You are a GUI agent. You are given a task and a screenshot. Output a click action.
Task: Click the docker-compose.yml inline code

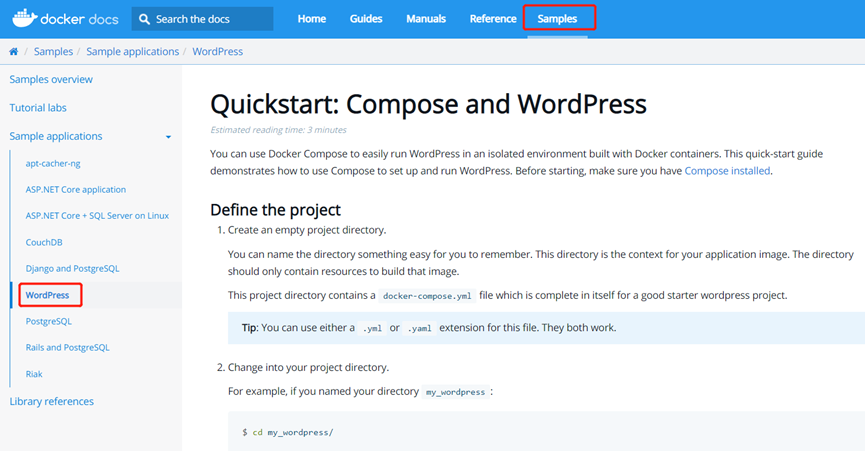tap(427, 296)
